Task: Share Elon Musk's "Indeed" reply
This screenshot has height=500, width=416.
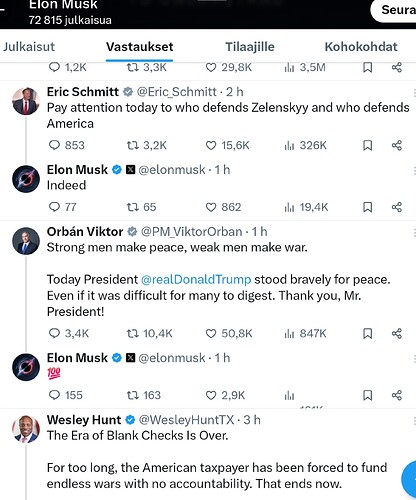Action: click(x=397, y=207)
